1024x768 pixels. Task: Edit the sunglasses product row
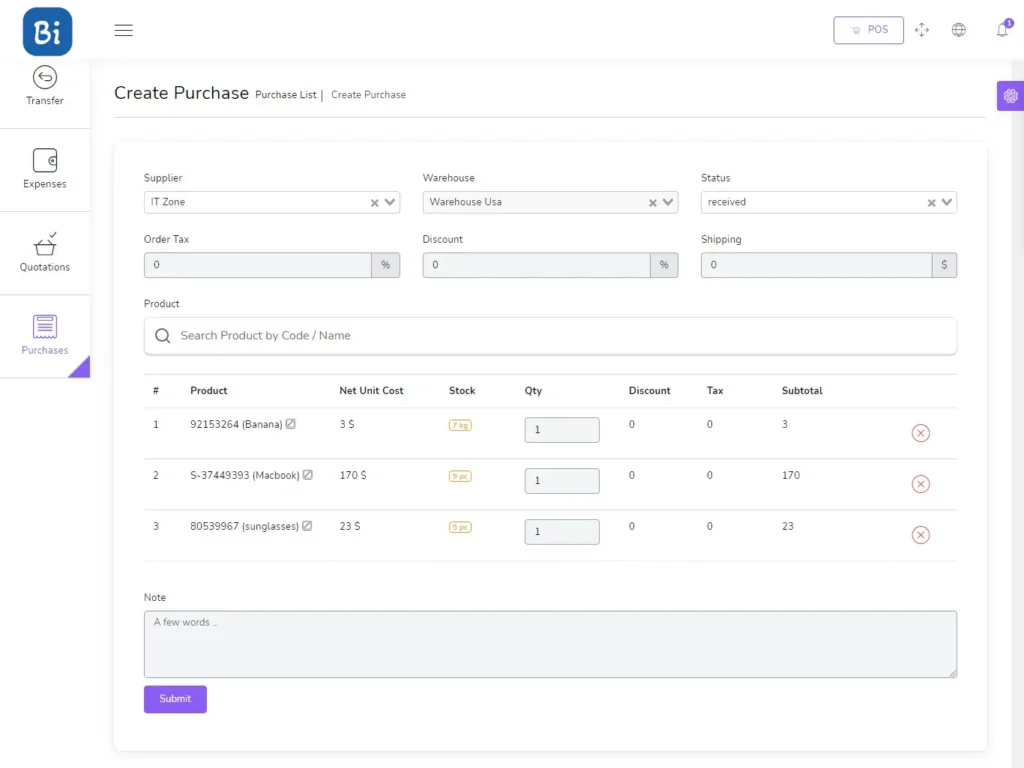pyautogui.click(x=307, y=526)
